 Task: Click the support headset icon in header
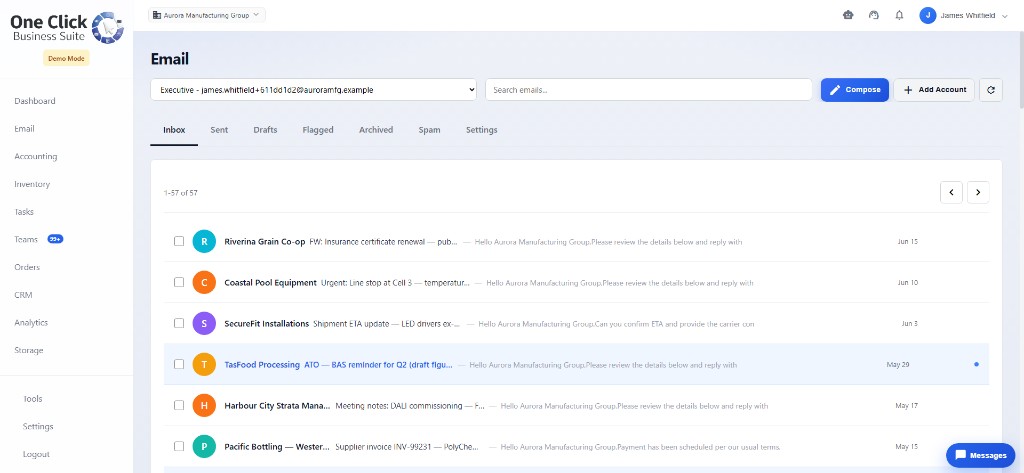point(874,15)
